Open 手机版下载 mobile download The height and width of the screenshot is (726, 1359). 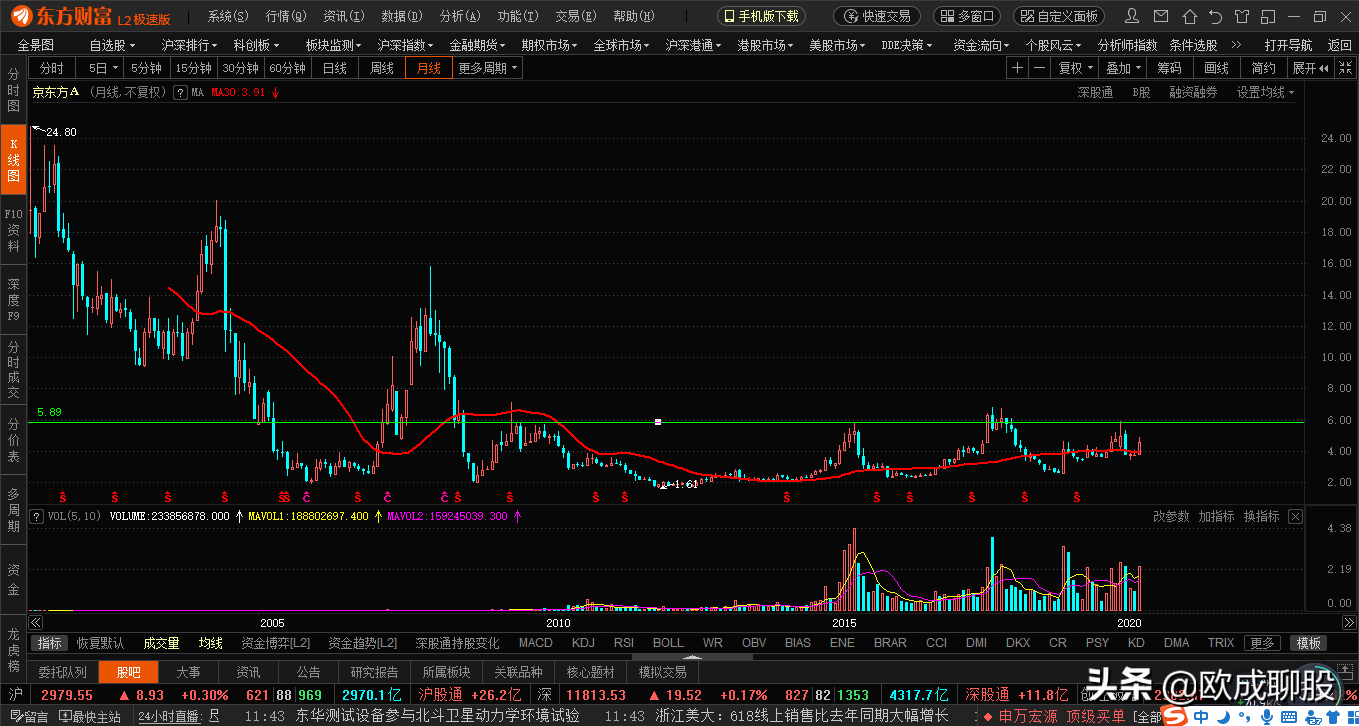(760, 17)
